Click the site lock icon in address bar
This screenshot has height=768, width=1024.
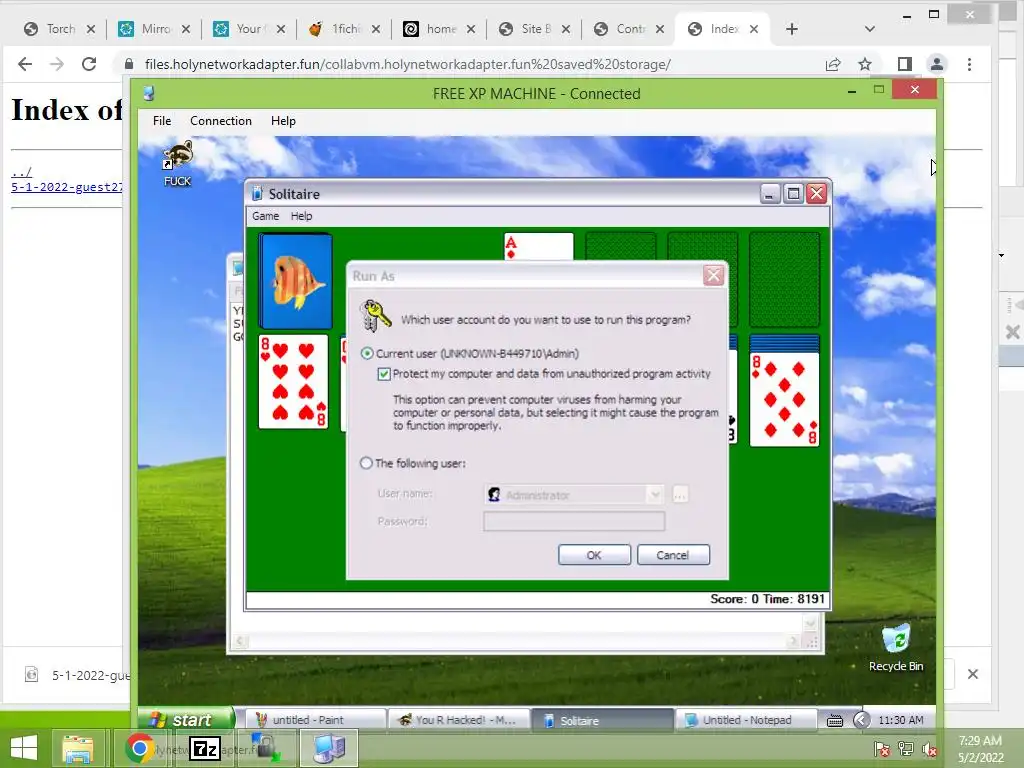pos(129,64)
